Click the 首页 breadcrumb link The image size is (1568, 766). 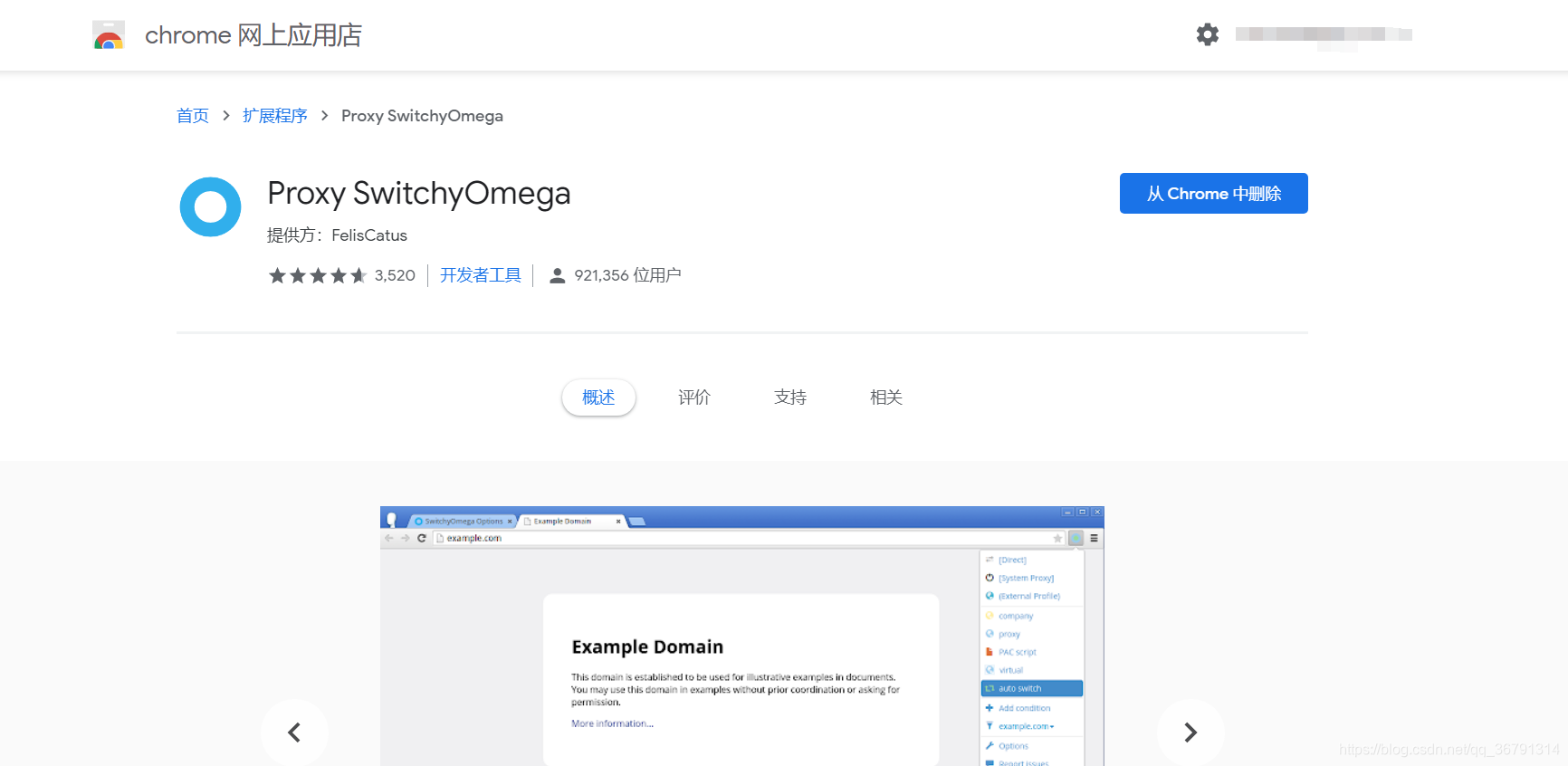pos(193,116)
